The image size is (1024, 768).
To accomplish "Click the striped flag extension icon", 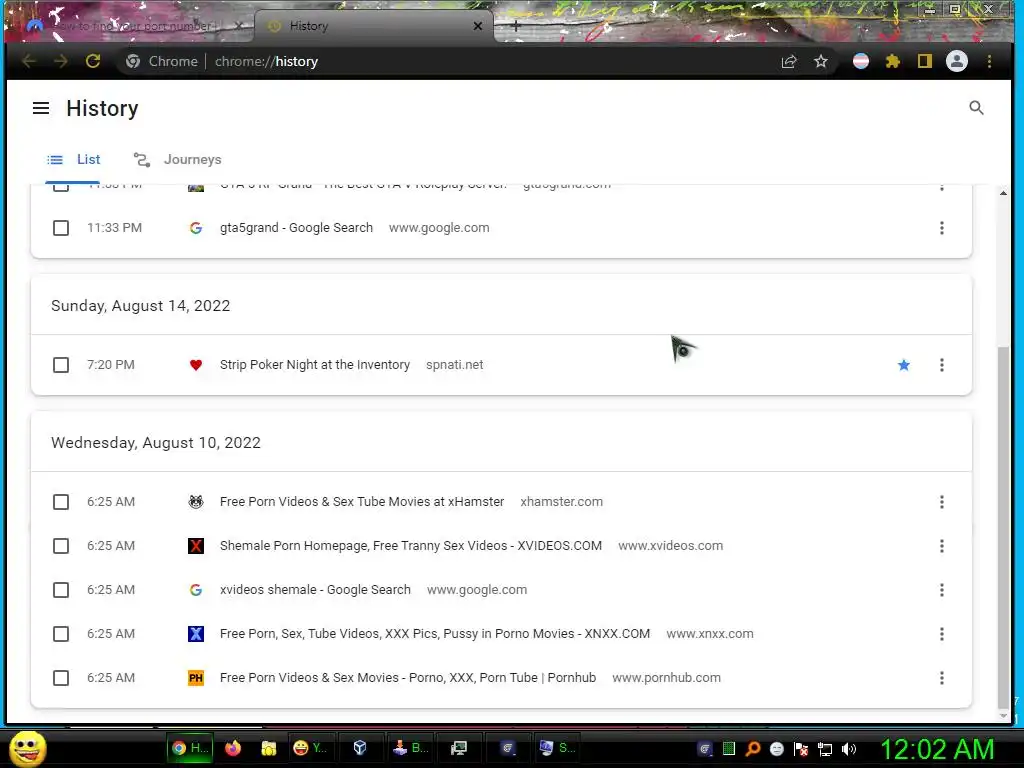I will tap(861, 61).
